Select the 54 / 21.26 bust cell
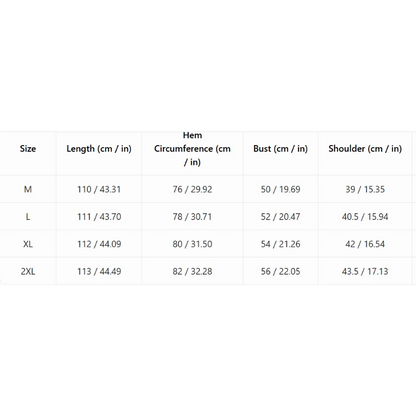Viewport: 416px width, 416px height. click(280, 244)
